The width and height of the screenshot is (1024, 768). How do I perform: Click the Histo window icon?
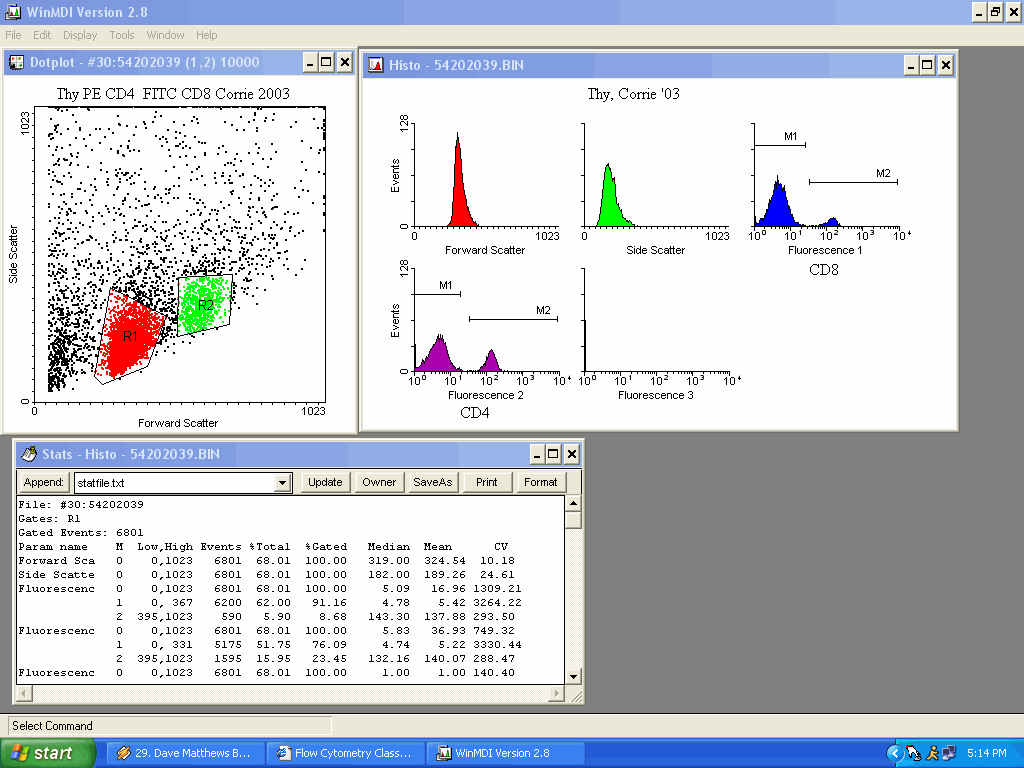point(377,66)
